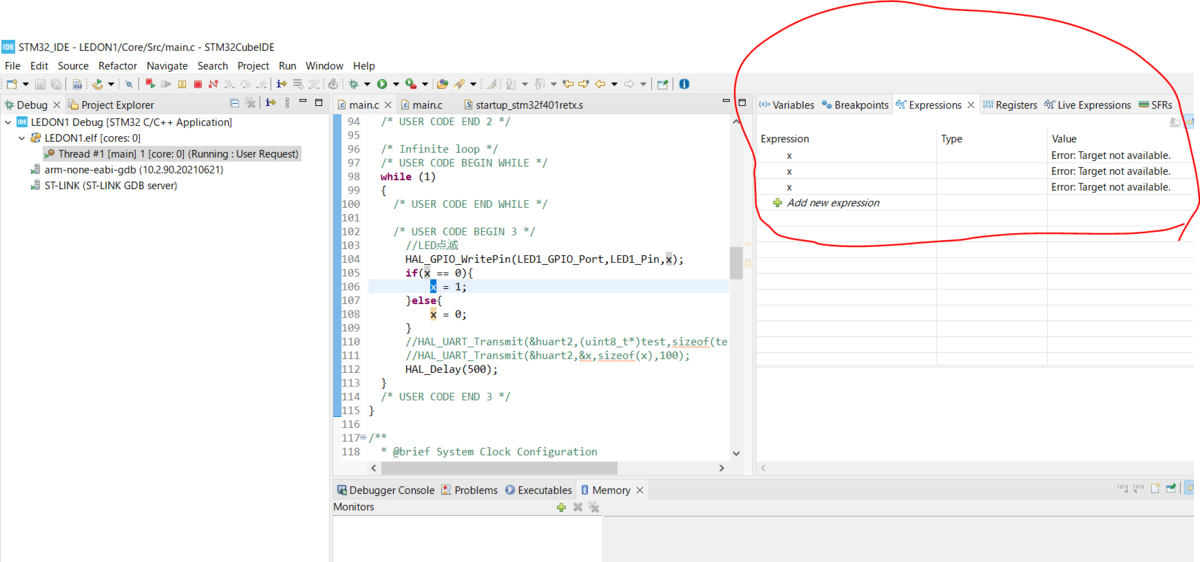1200x562 pixels.
Task: Click the red Terminate icon
Action: [x=198, y=85]
